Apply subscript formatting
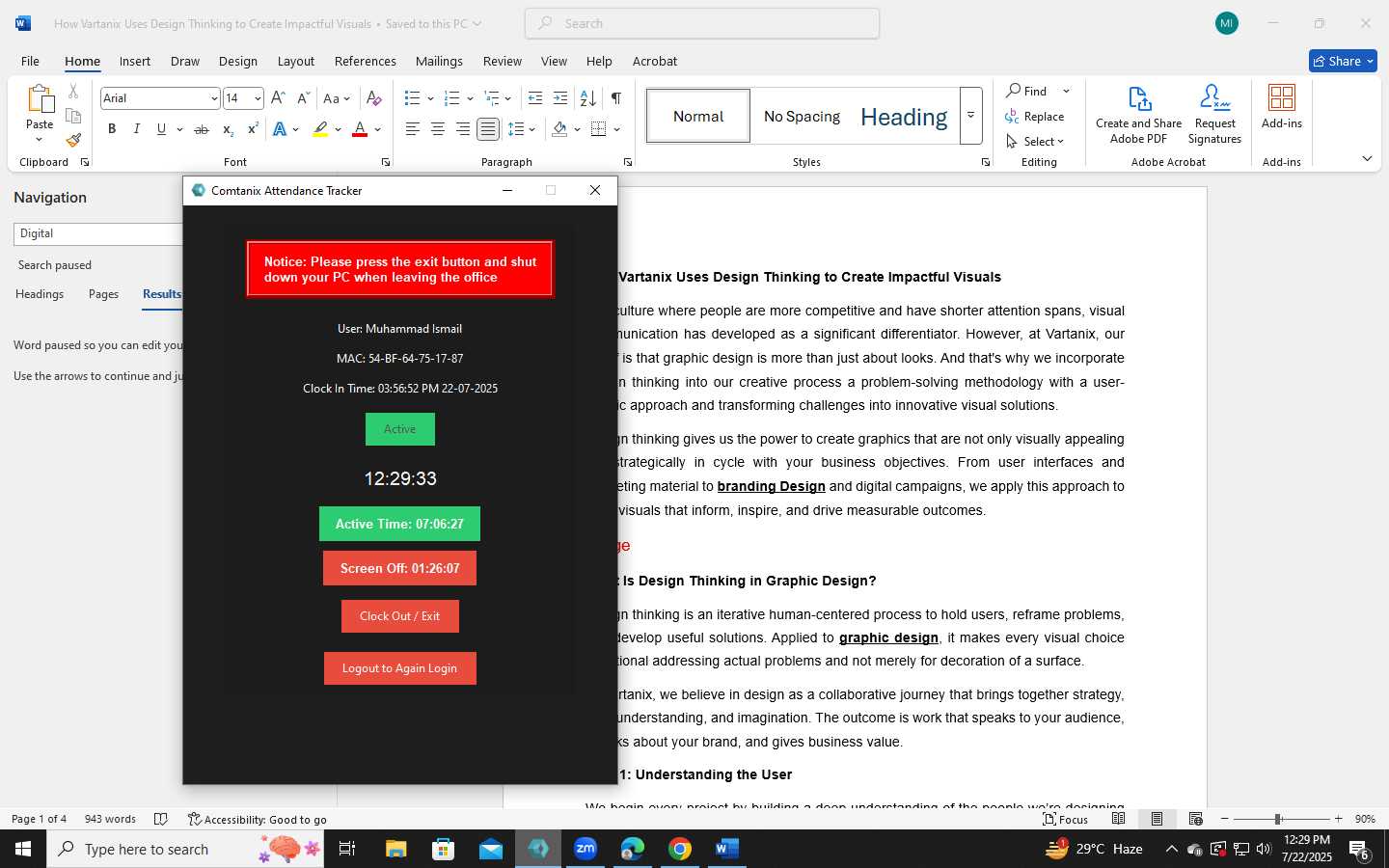This screenshot has width=1389, height=868. (228, 129)
